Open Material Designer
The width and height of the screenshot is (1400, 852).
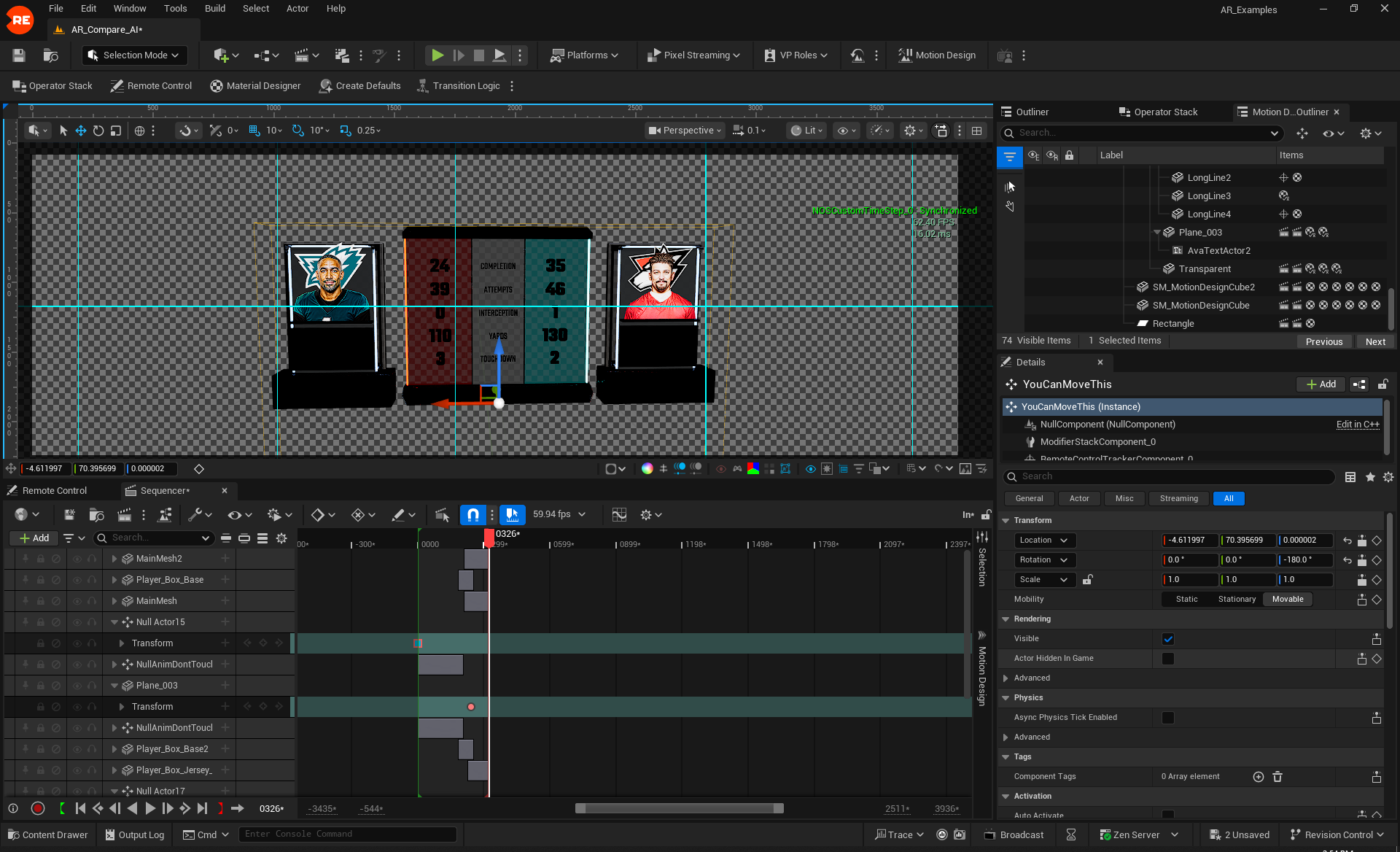255,86
